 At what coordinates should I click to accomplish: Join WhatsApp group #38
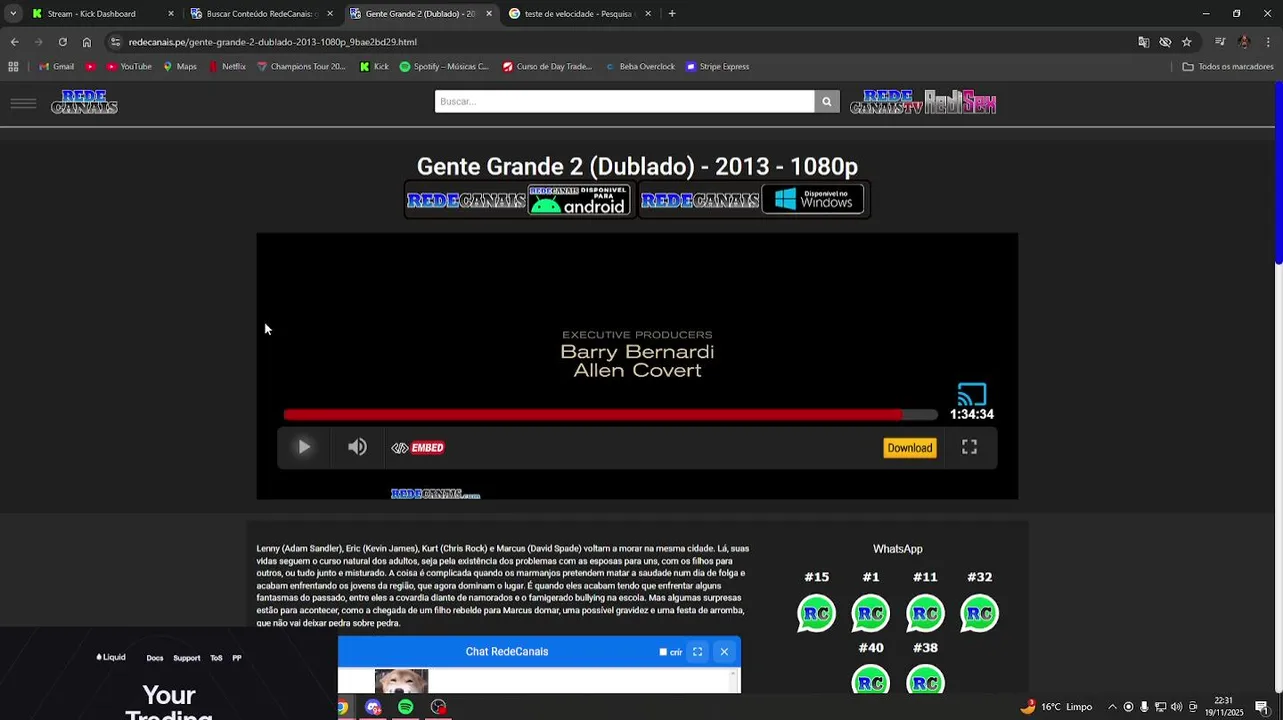pos(925,680)
